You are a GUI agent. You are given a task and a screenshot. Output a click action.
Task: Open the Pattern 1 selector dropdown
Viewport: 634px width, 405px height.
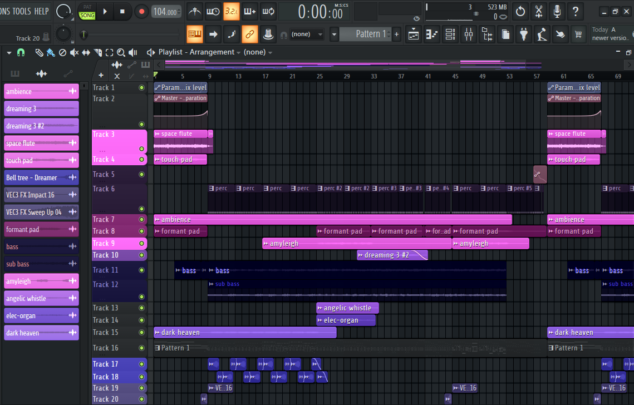pyautogui.click(x=366, y=34)
